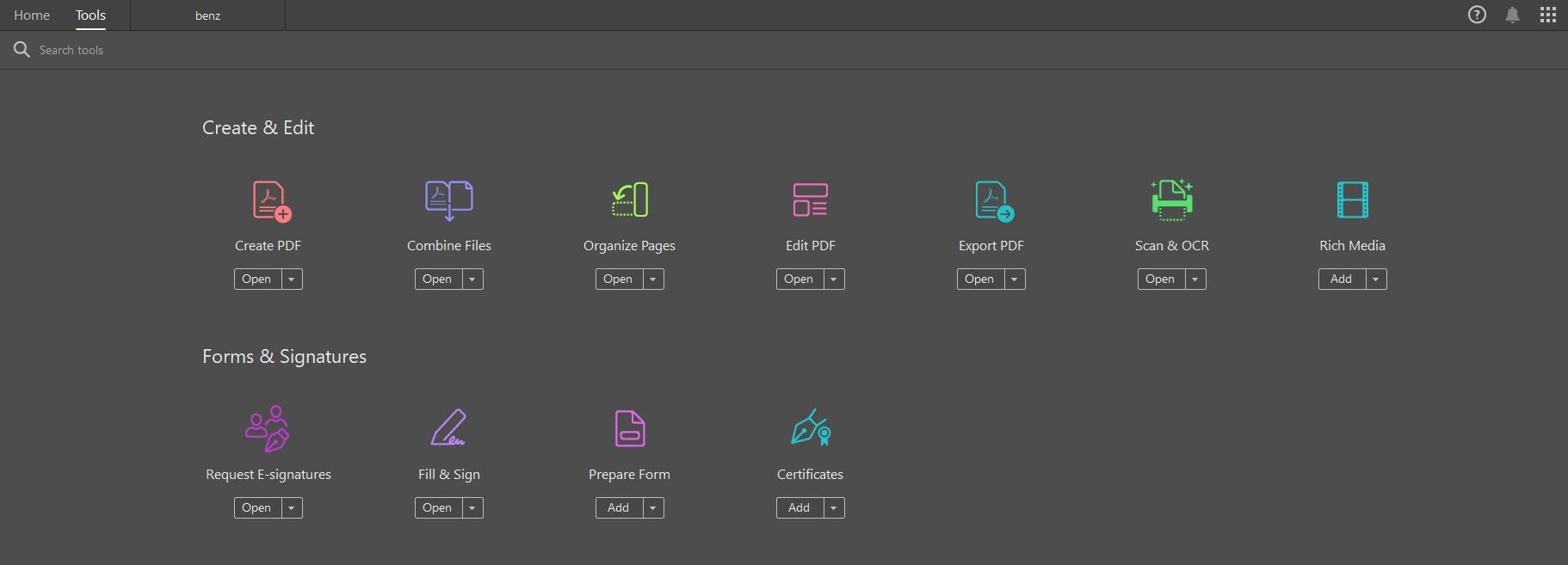Click the Combine Files label
The image size is (1568, 565).
(x=449, y=245)
